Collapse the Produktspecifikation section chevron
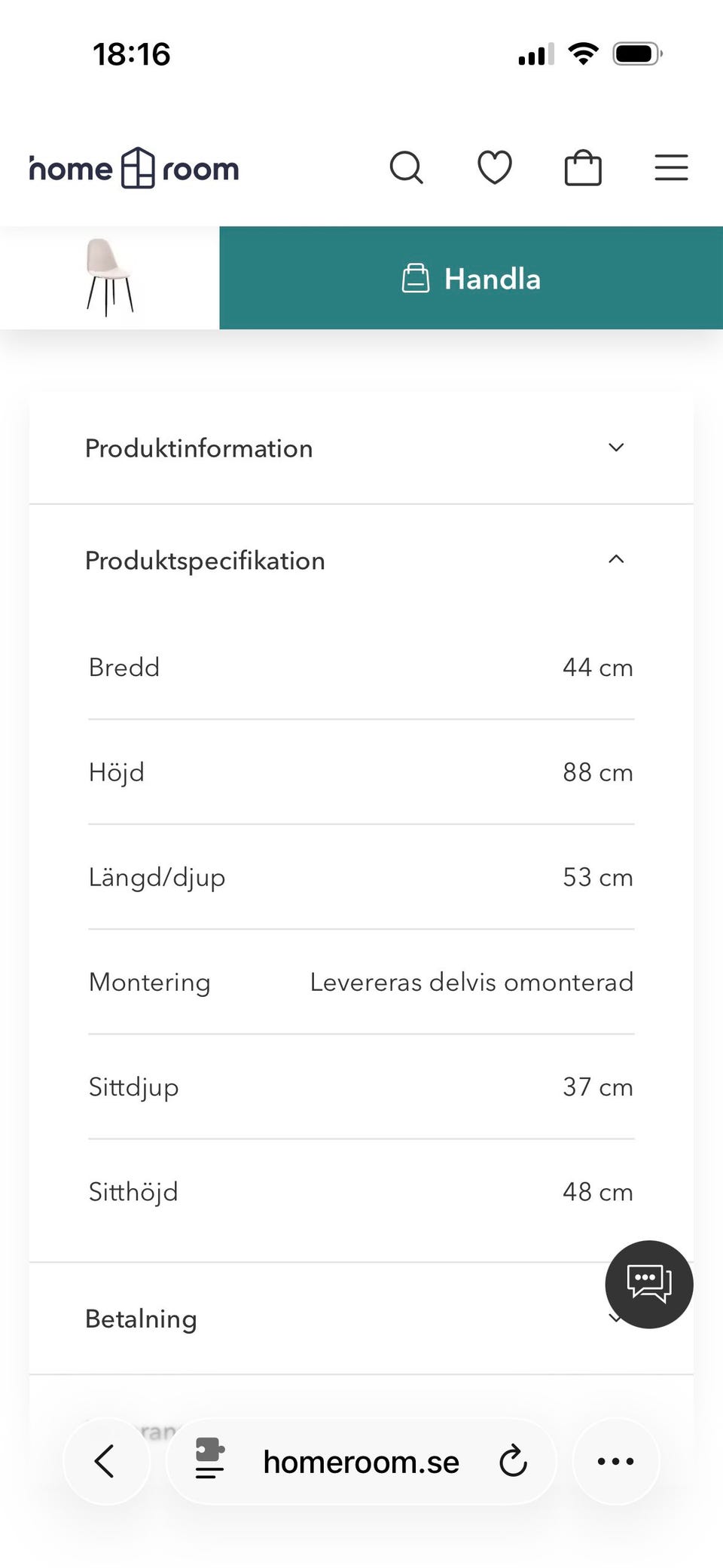 616,560
